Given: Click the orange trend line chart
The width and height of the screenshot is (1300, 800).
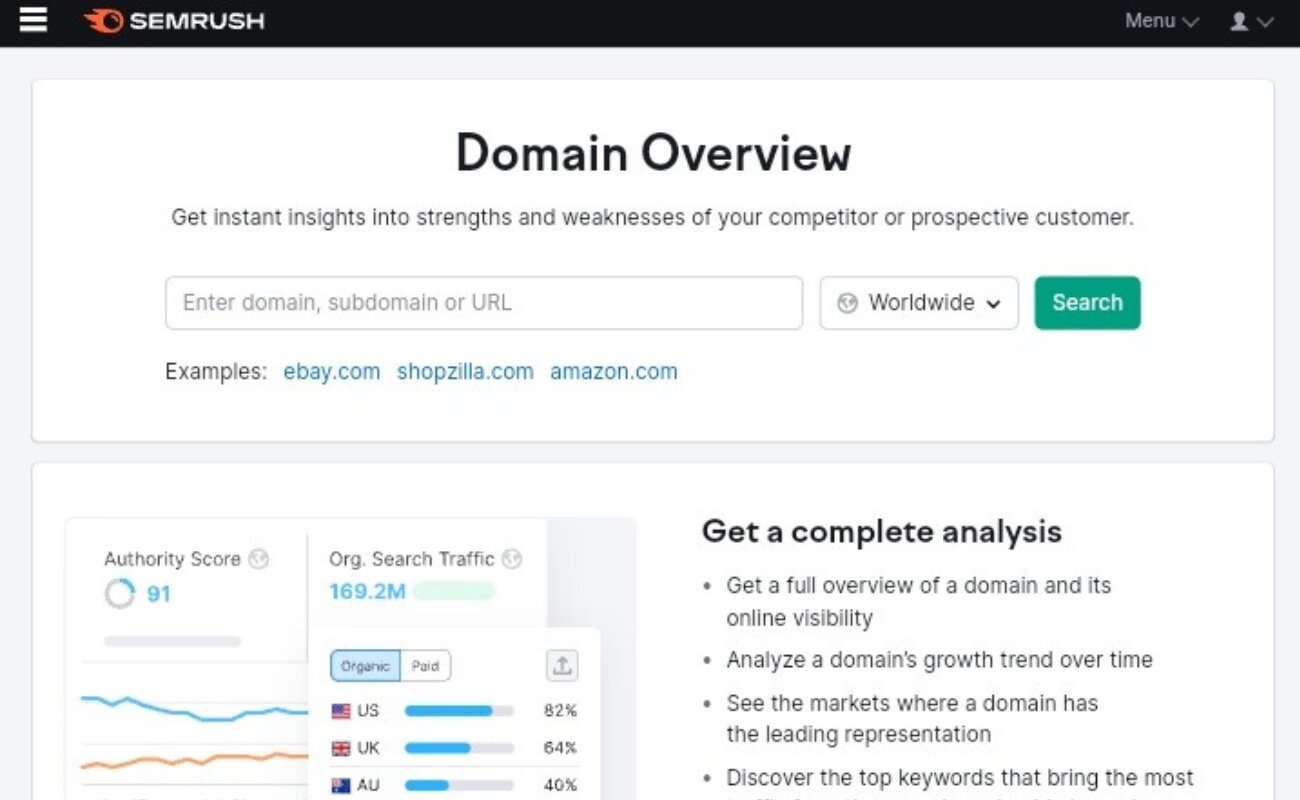Looking at the screenshot, I should (x=194, y=761).
